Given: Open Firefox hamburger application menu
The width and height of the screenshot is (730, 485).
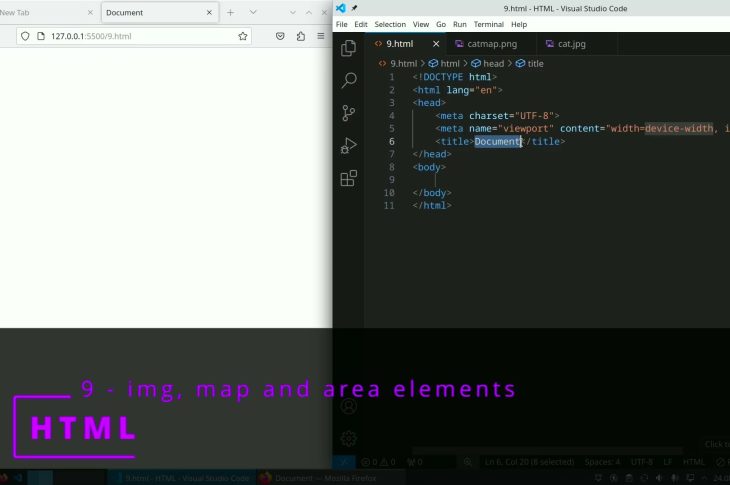Looking at the screenshot, I should 321,36.
